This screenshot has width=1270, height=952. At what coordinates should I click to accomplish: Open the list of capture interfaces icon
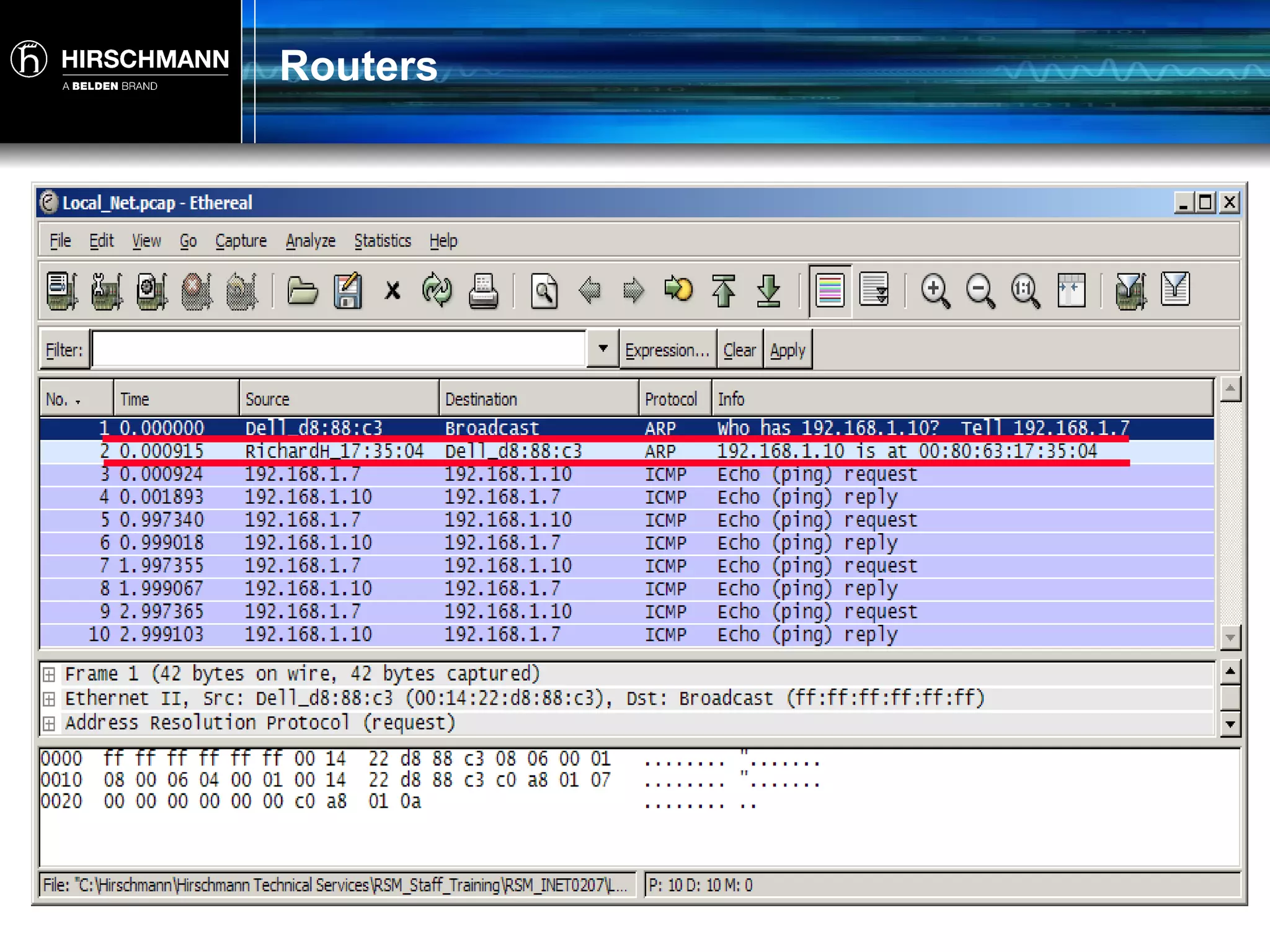62,291
